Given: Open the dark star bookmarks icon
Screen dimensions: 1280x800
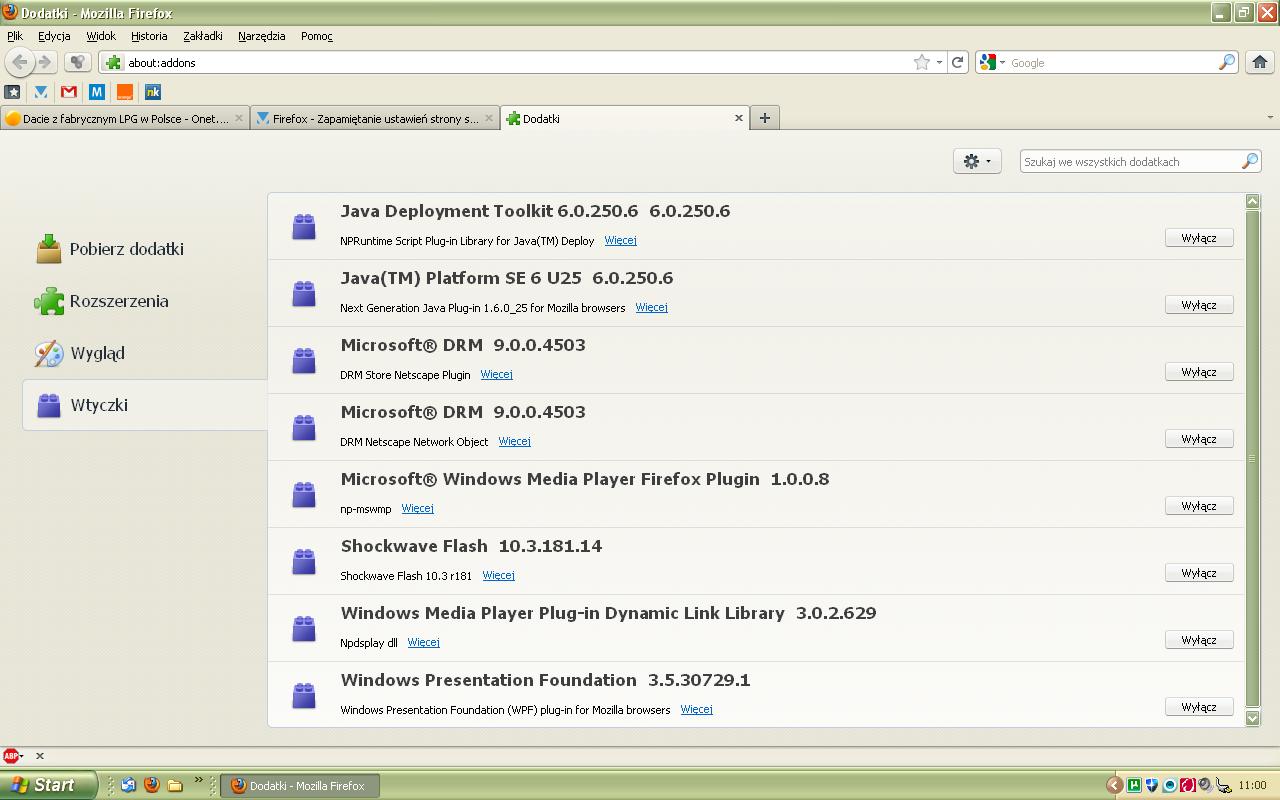Looking at the screenshot, I should click(13, 91).
